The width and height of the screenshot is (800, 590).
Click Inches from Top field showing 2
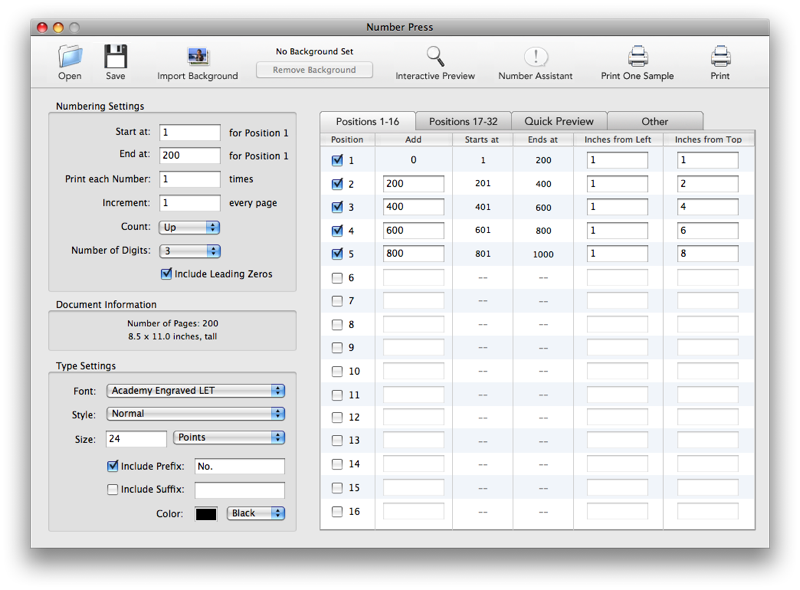(x=708, y=184)
